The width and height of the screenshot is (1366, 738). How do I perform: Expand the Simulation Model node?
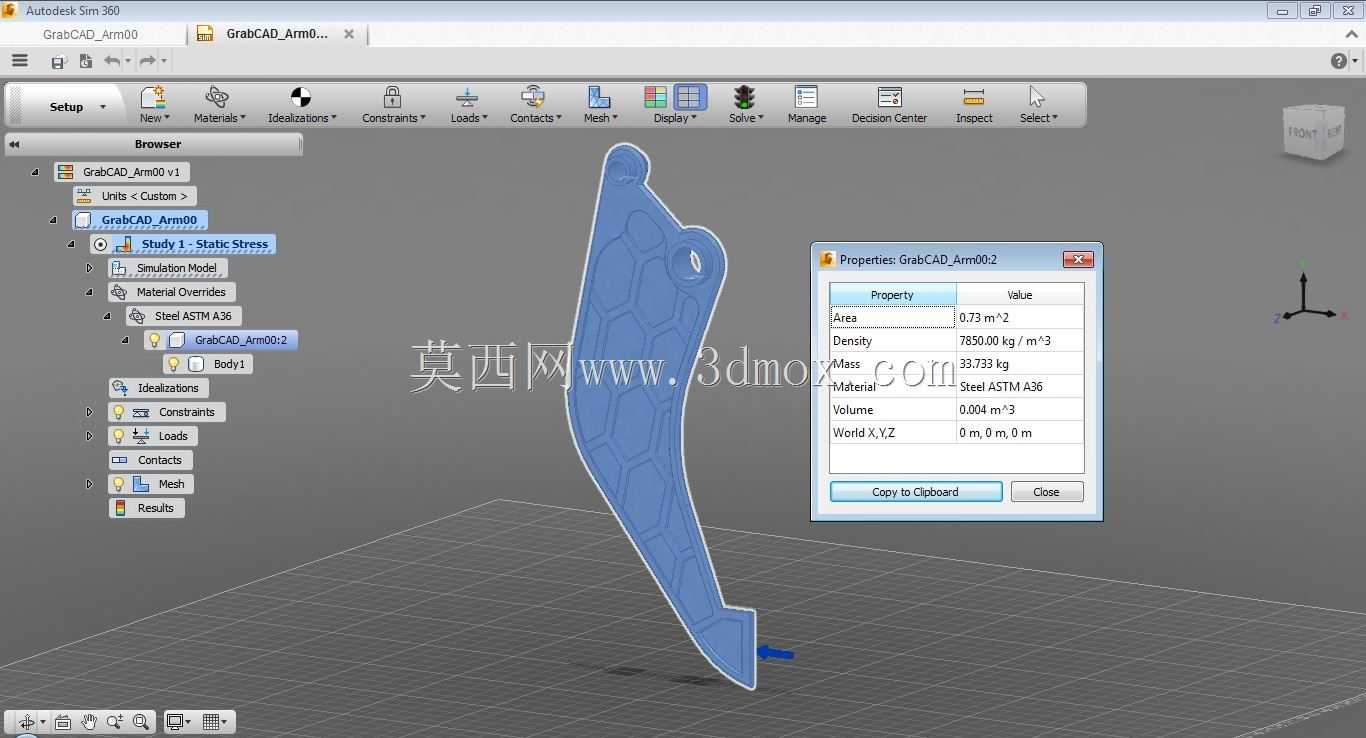[89, 268]
